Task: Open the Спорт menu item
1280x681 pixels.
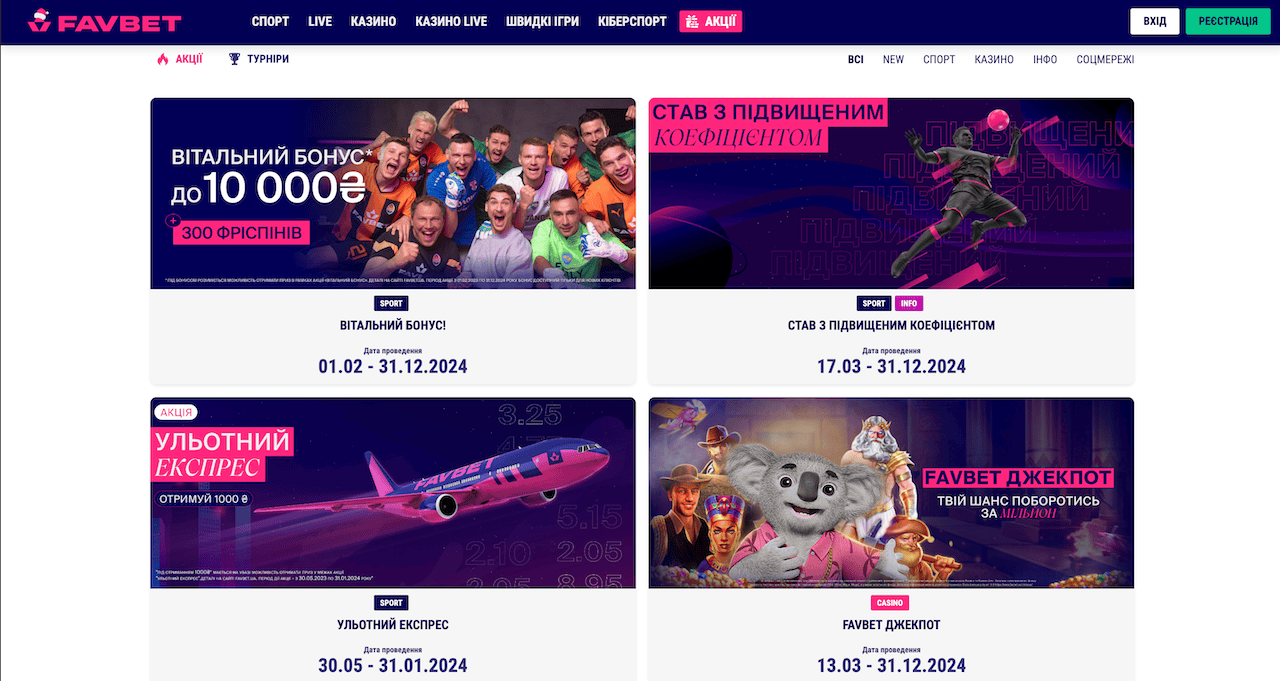Action: (x=271, y=21)
